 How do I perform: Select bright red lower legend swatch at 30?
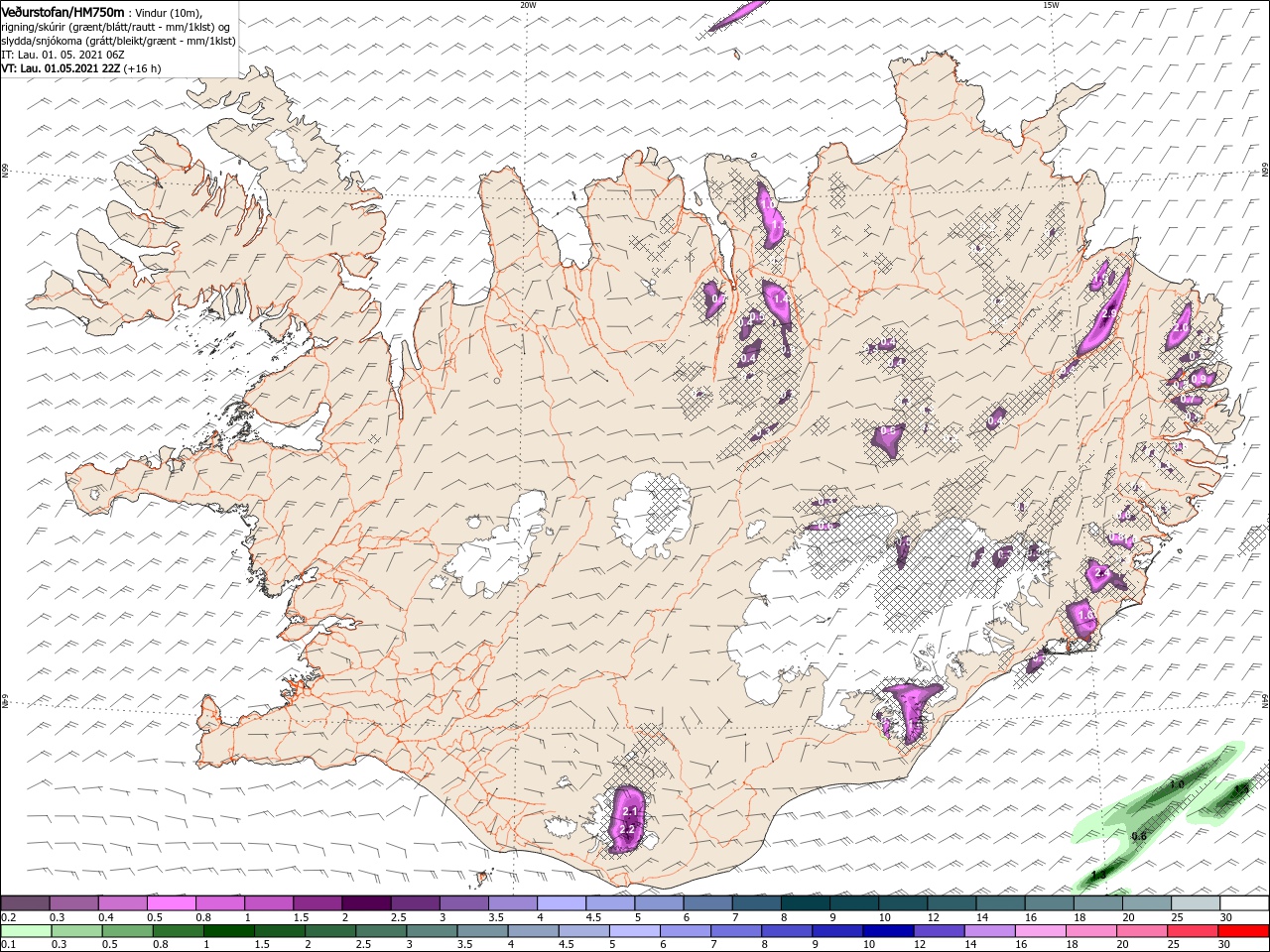pyautogui.click(x=1242, y=931)
